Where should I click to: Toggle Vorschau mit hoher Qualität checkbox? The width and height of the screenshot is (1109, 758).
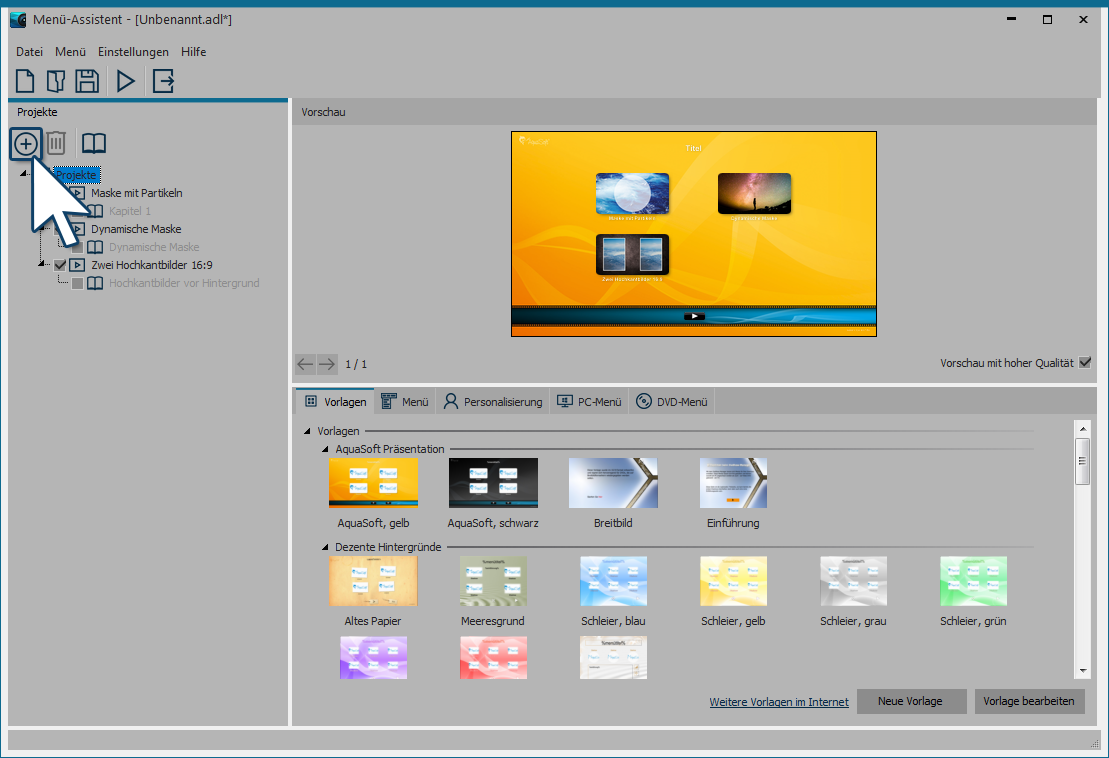click(x=1085, y=363)
